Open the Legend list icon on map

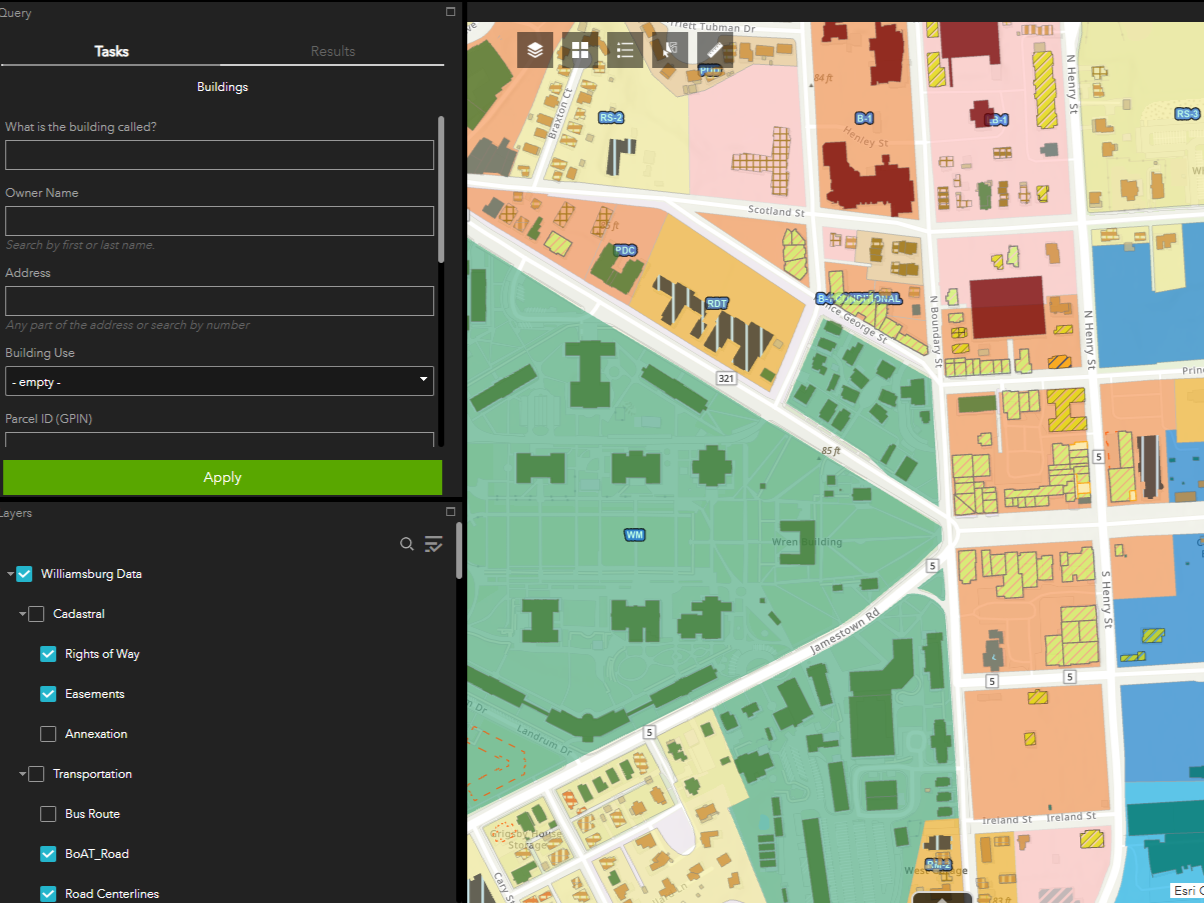pos(625,50)
